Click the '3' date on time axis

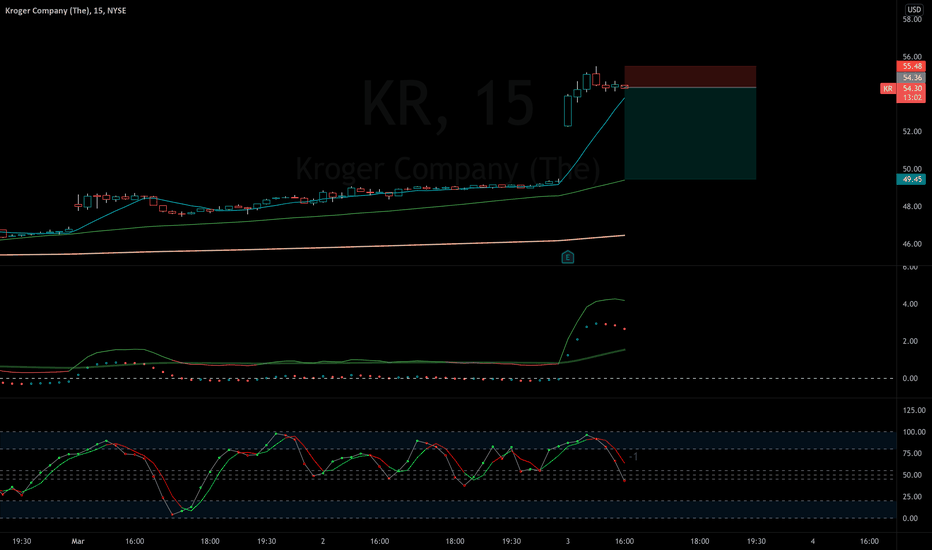tap(568, 541)
